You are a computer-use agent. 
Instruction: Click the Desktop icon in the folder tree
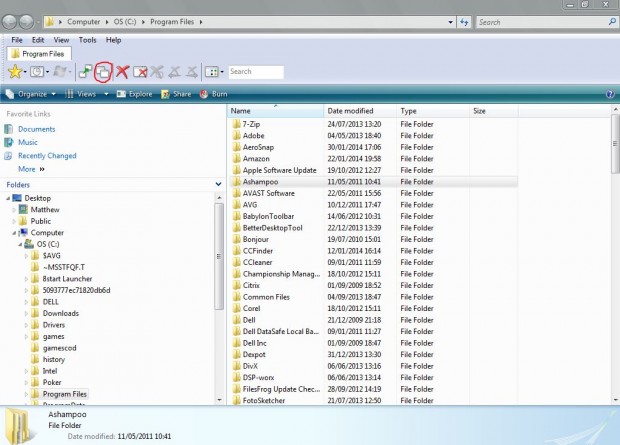[17, 198]
